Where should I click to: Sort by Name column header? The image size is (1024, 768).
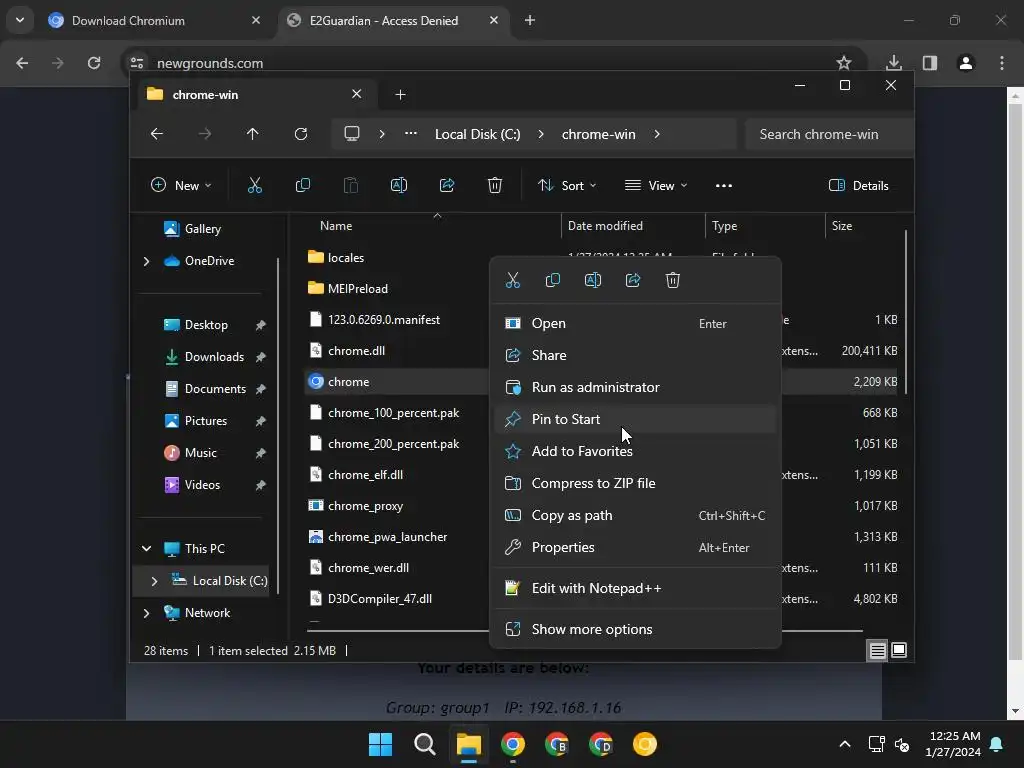point(336,226)
